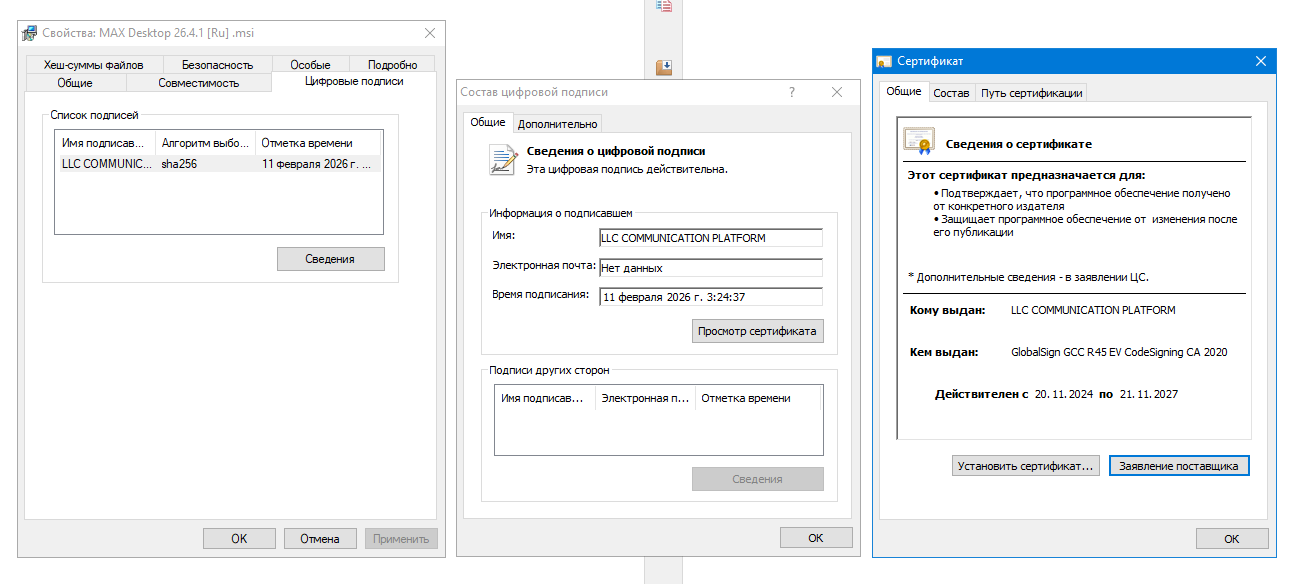Select Общие tab in Сертификат window

tap(904, 91)
